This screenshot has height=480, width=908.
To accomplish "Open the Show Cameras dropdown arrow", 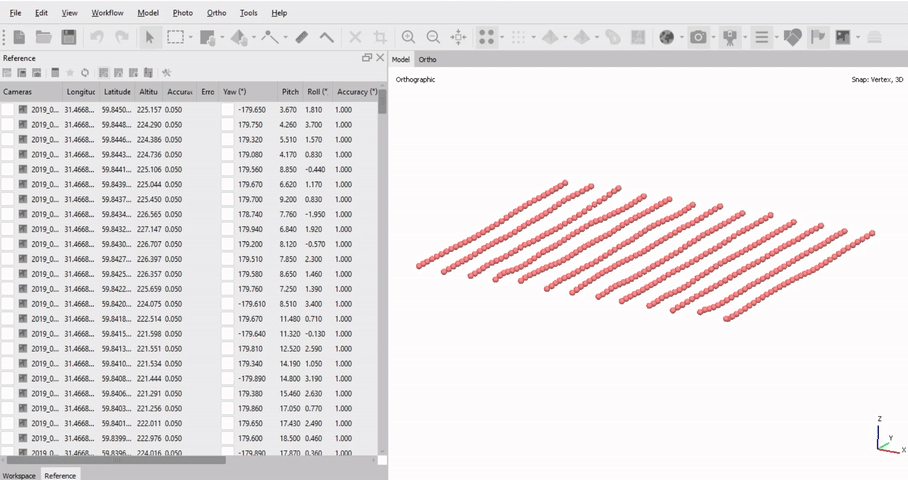I will point(713,38).
